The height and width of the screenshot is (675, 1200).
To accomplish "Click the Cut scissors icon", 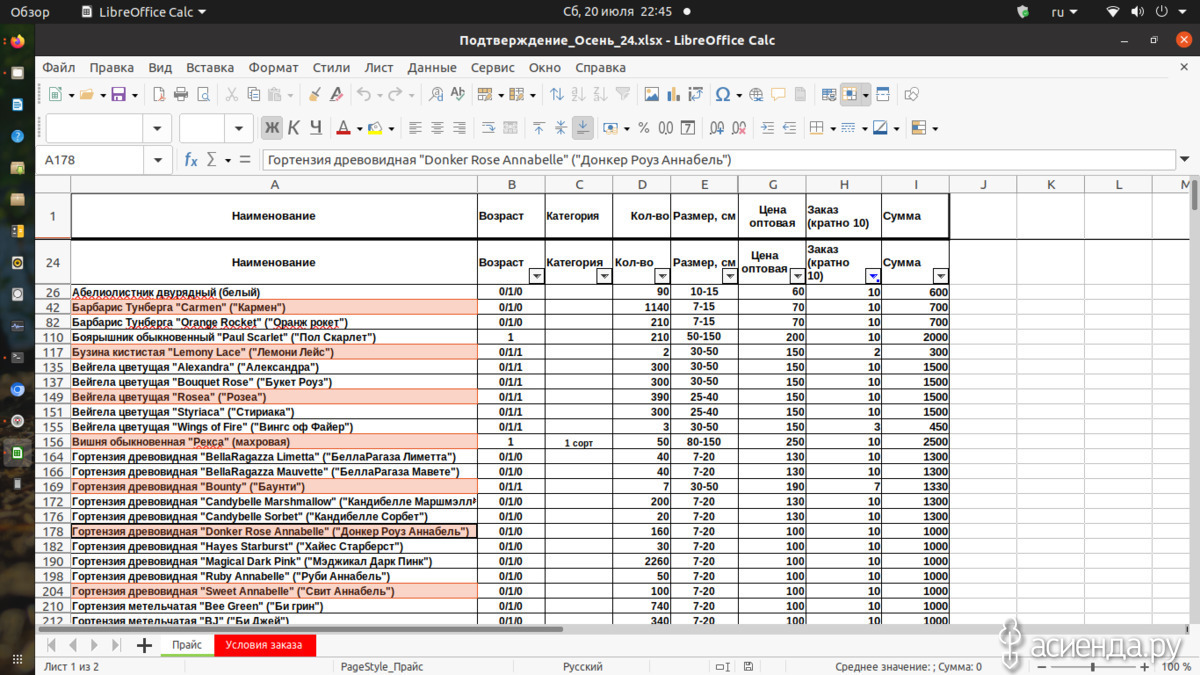I will coord(231,95).
